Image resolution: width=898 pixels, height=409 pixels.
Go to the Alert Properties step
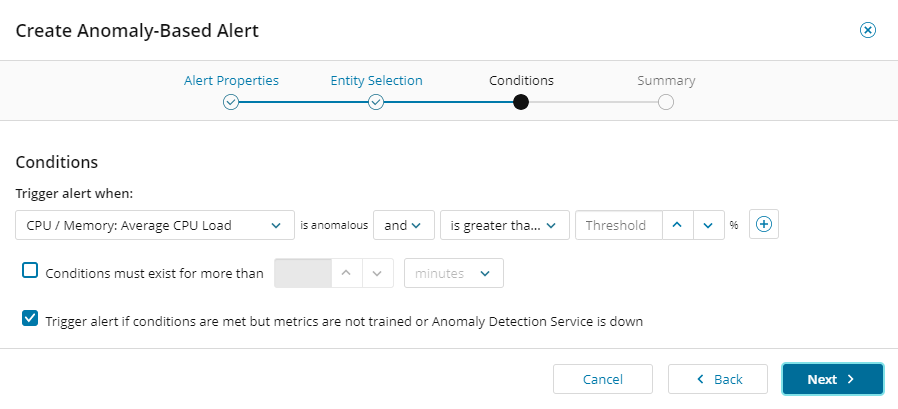(x=231, y=81)
